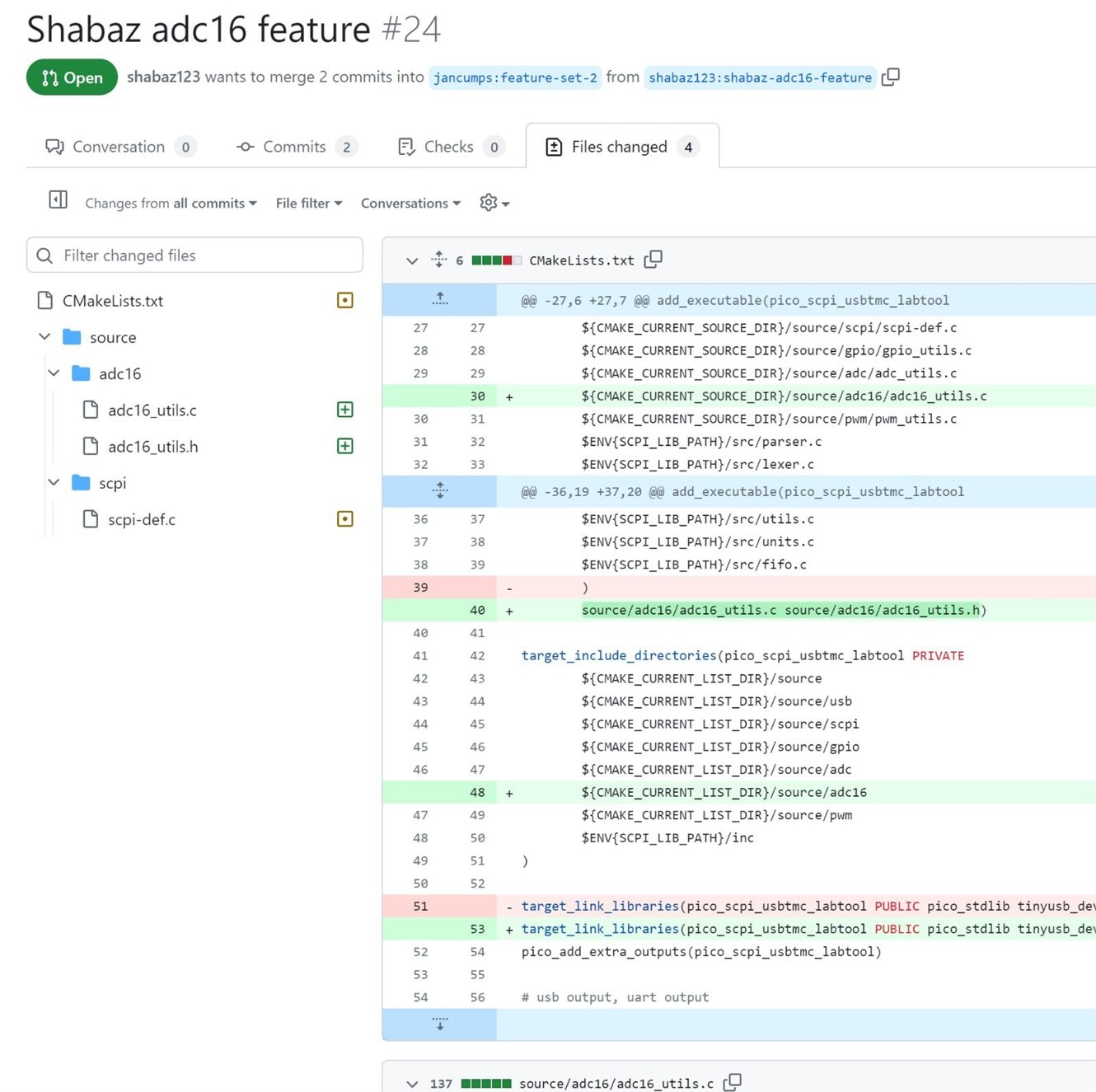
Task: Click adc16 folder icon in tree
Action: 81,373
